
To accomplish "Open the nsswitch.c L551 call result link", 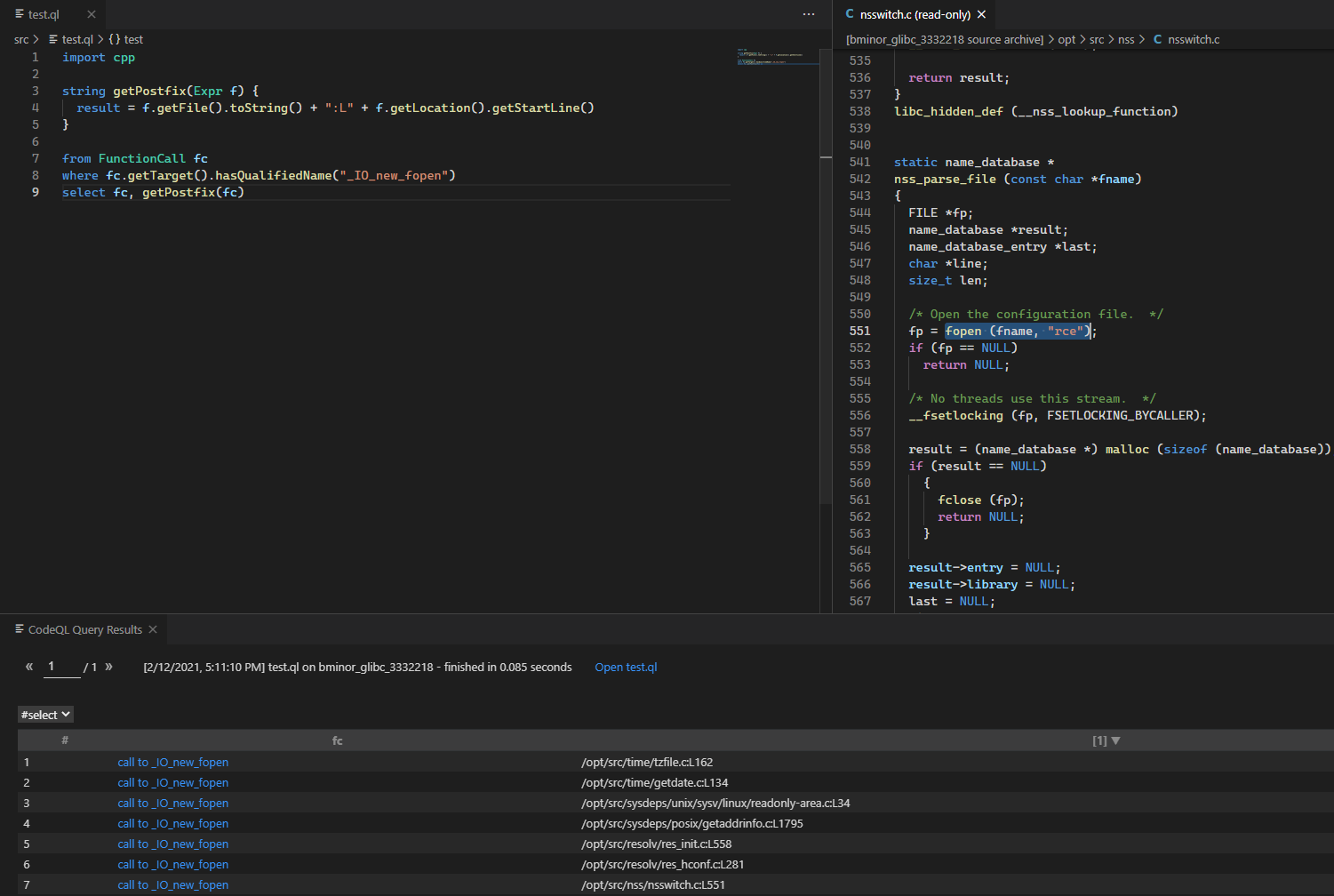I will click(x=172, y=884).
